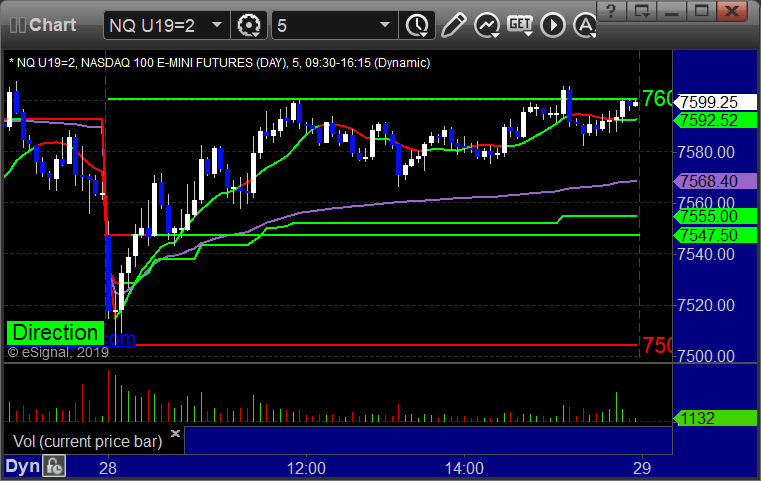Screen dimensions: 761x481
Task: Start bar replay with play icon
Action: point(553,25)
